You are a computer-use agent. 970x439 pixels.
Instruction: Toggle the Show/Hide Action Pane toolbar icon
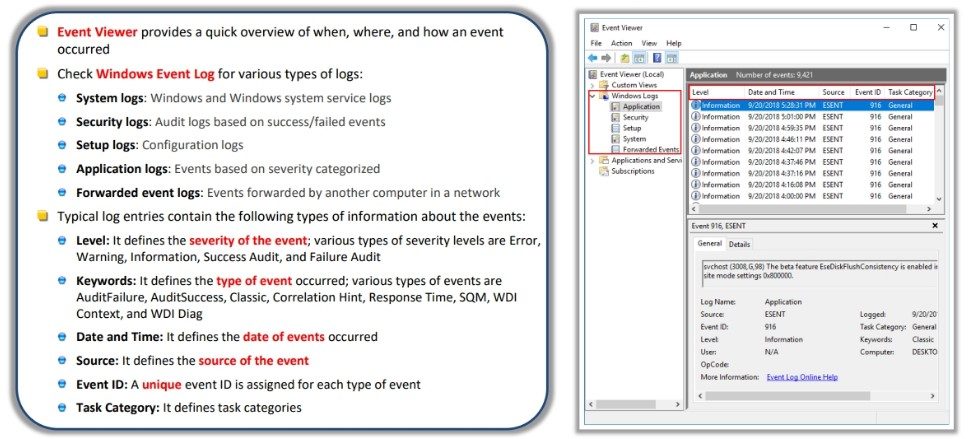click(x=672, y=58)
